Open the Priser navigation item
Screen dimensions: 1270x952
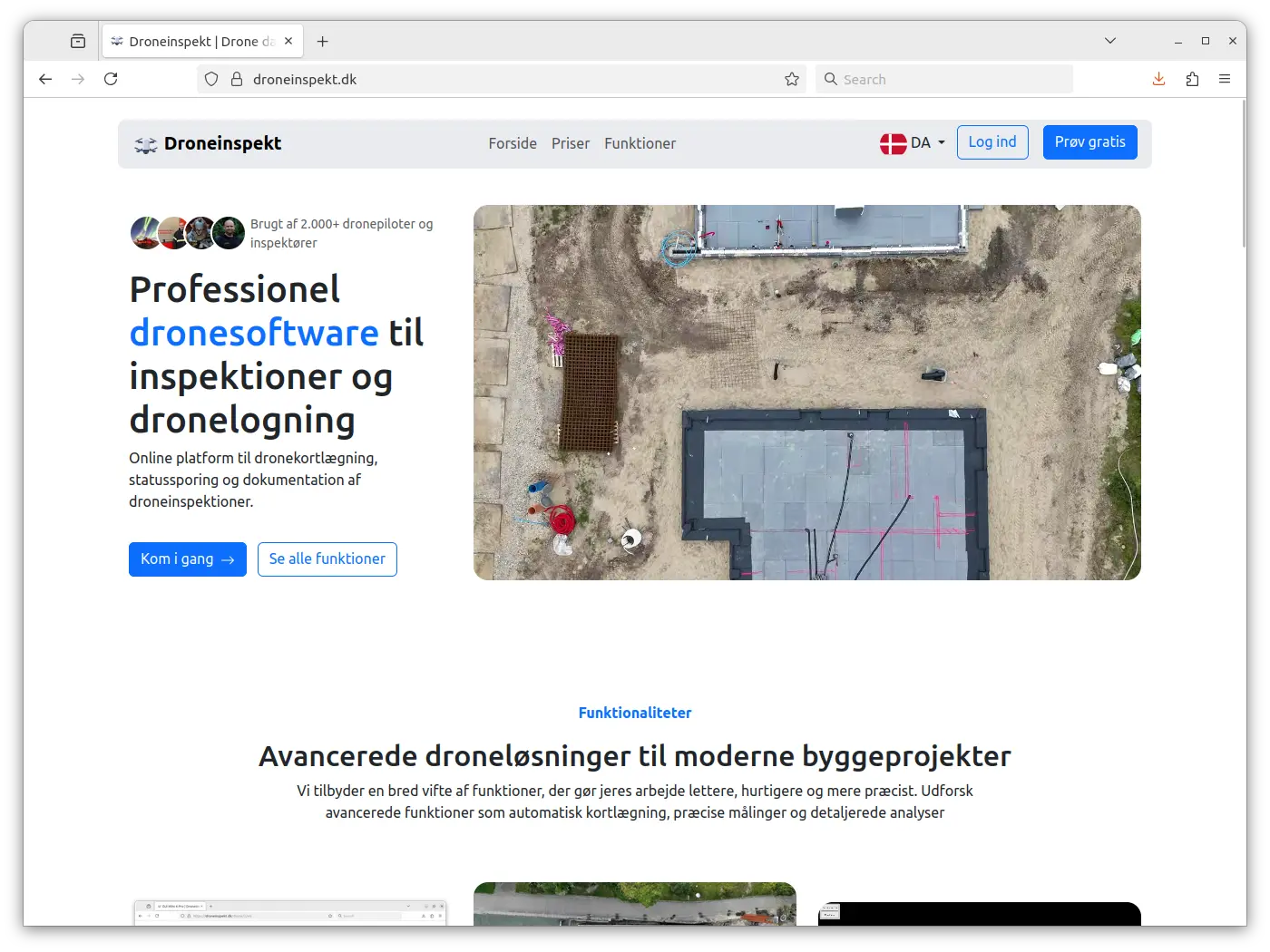pos(571,143)
